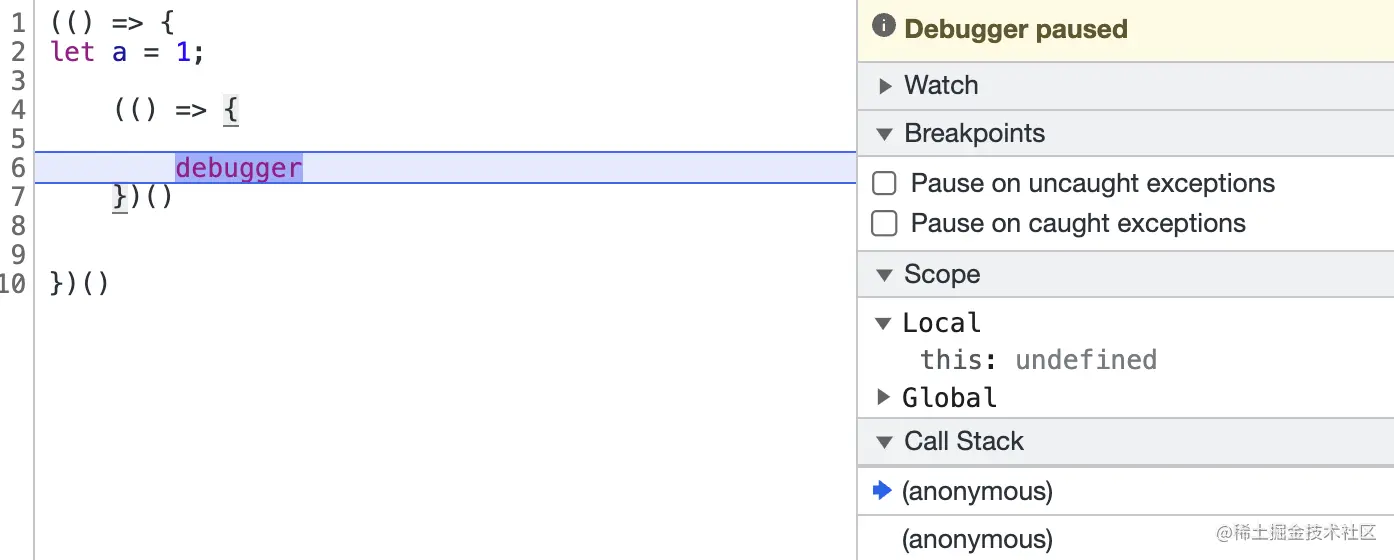Click the highlighted debugger statement
This screenshot has width=1394, height=560.
click(239, 168)
